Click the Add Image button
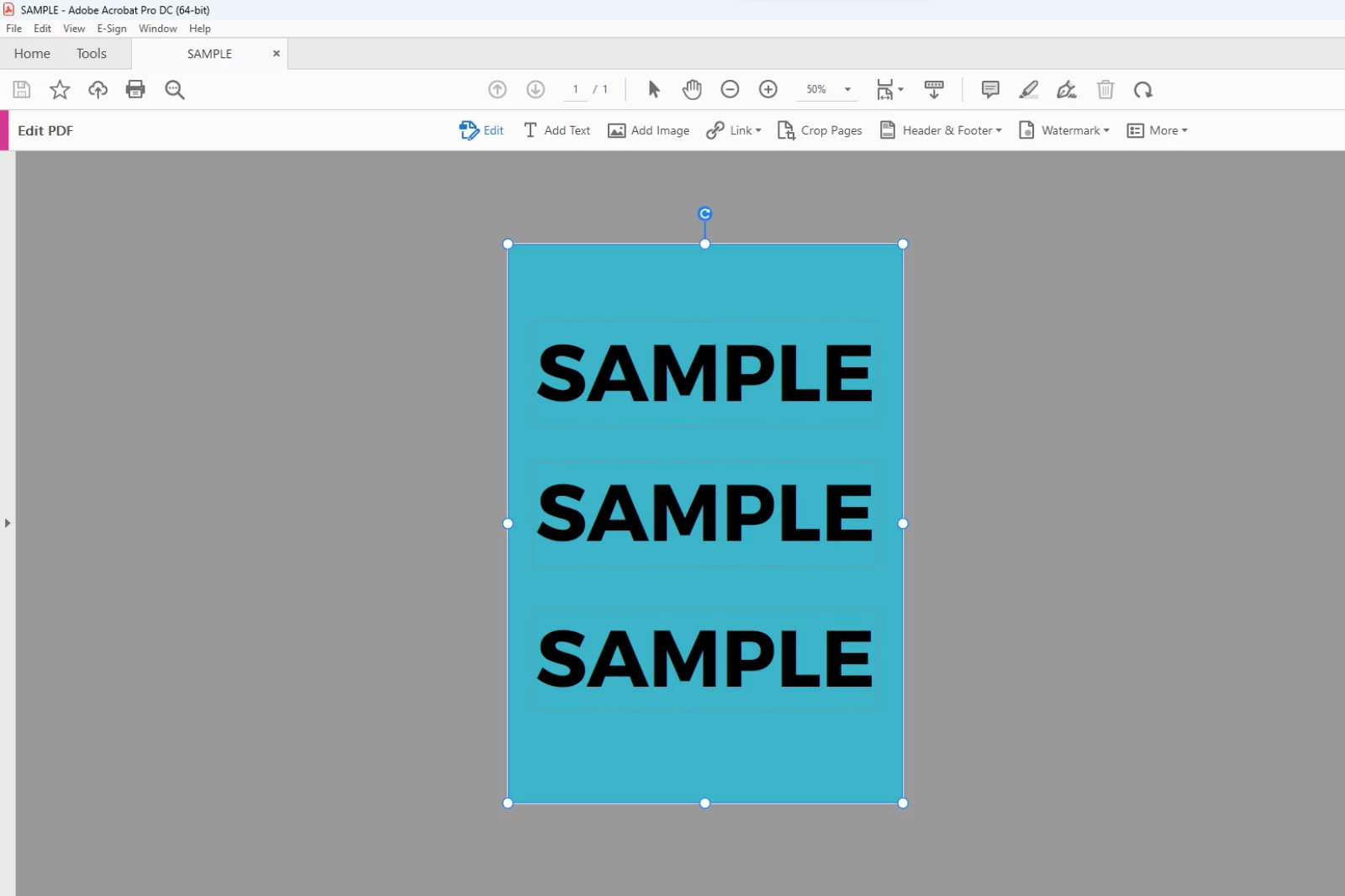 [x=648, y=130]
